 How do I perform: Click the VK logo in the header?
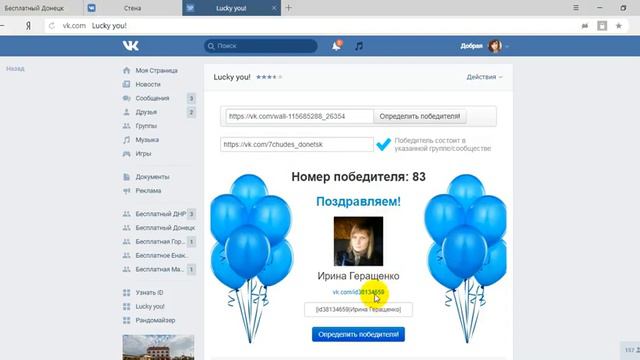131,46
